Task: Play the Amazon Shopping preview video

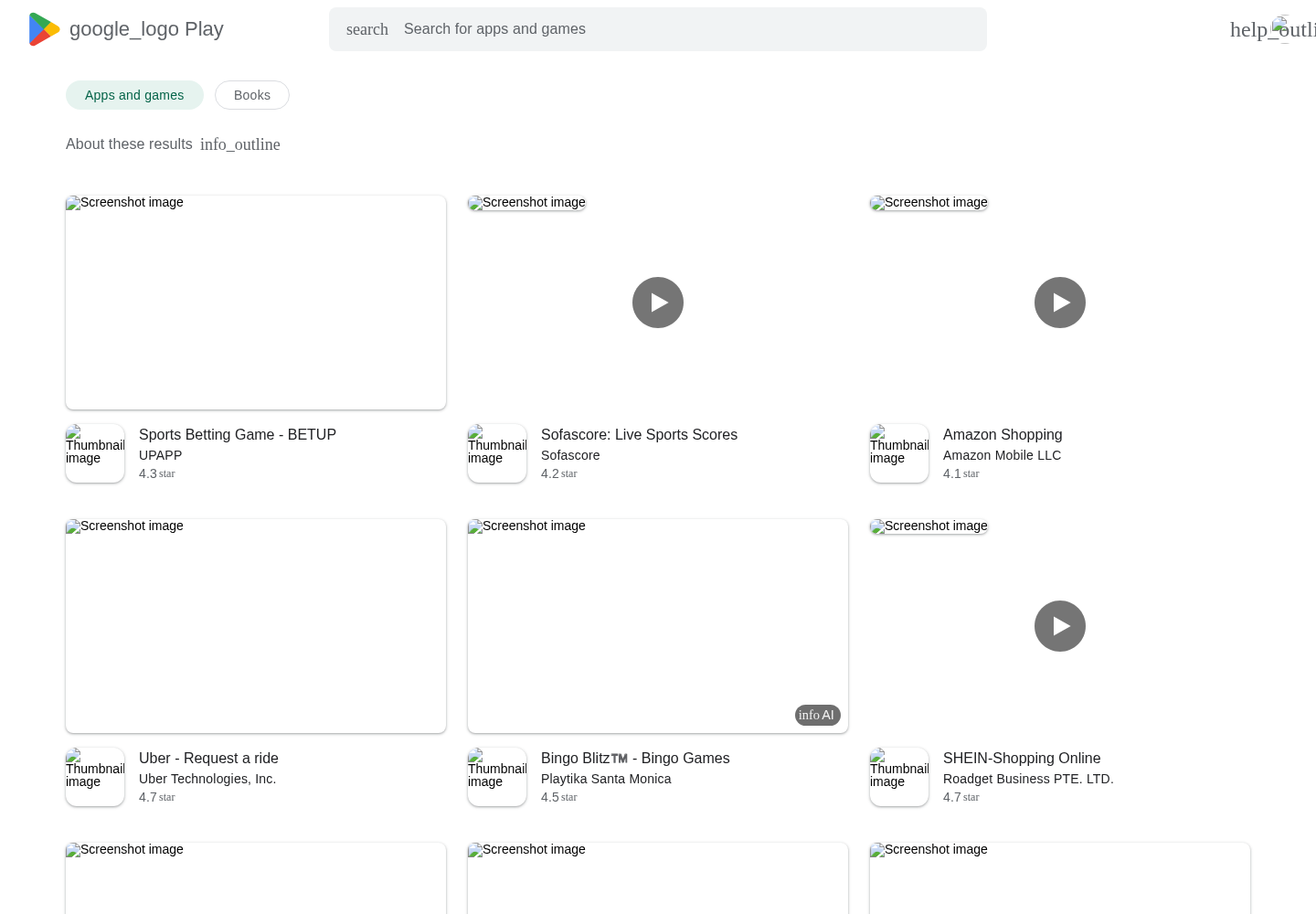Action: (x=1060, y=303)
